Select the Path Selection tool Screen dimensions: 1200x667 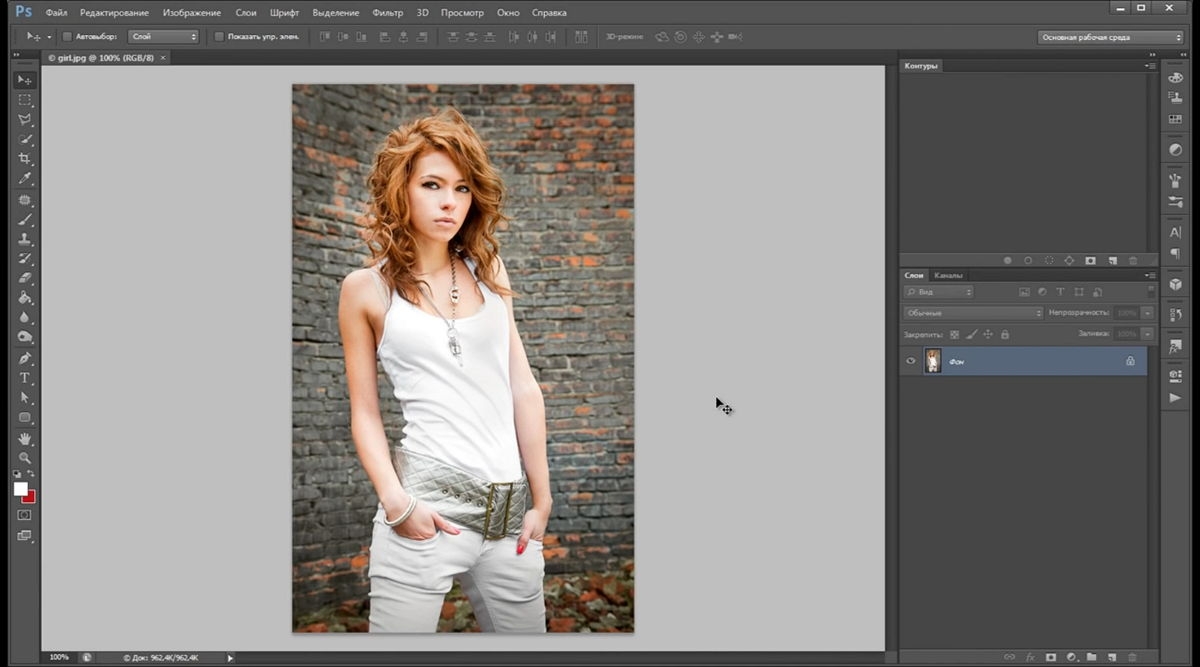pos(25,398)
